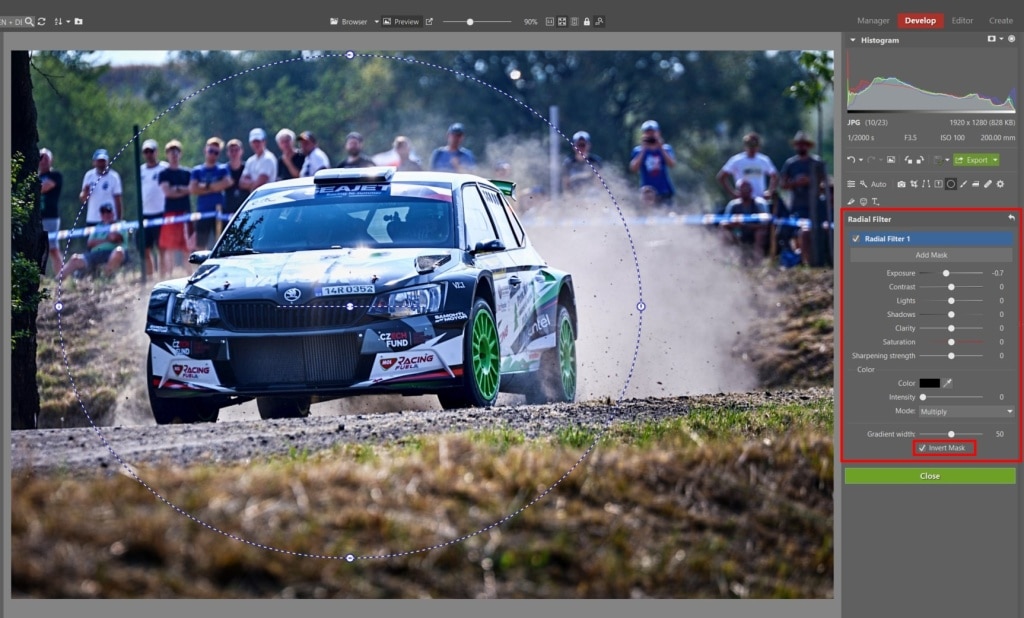Click the green Close button

[x=929, y=476]
